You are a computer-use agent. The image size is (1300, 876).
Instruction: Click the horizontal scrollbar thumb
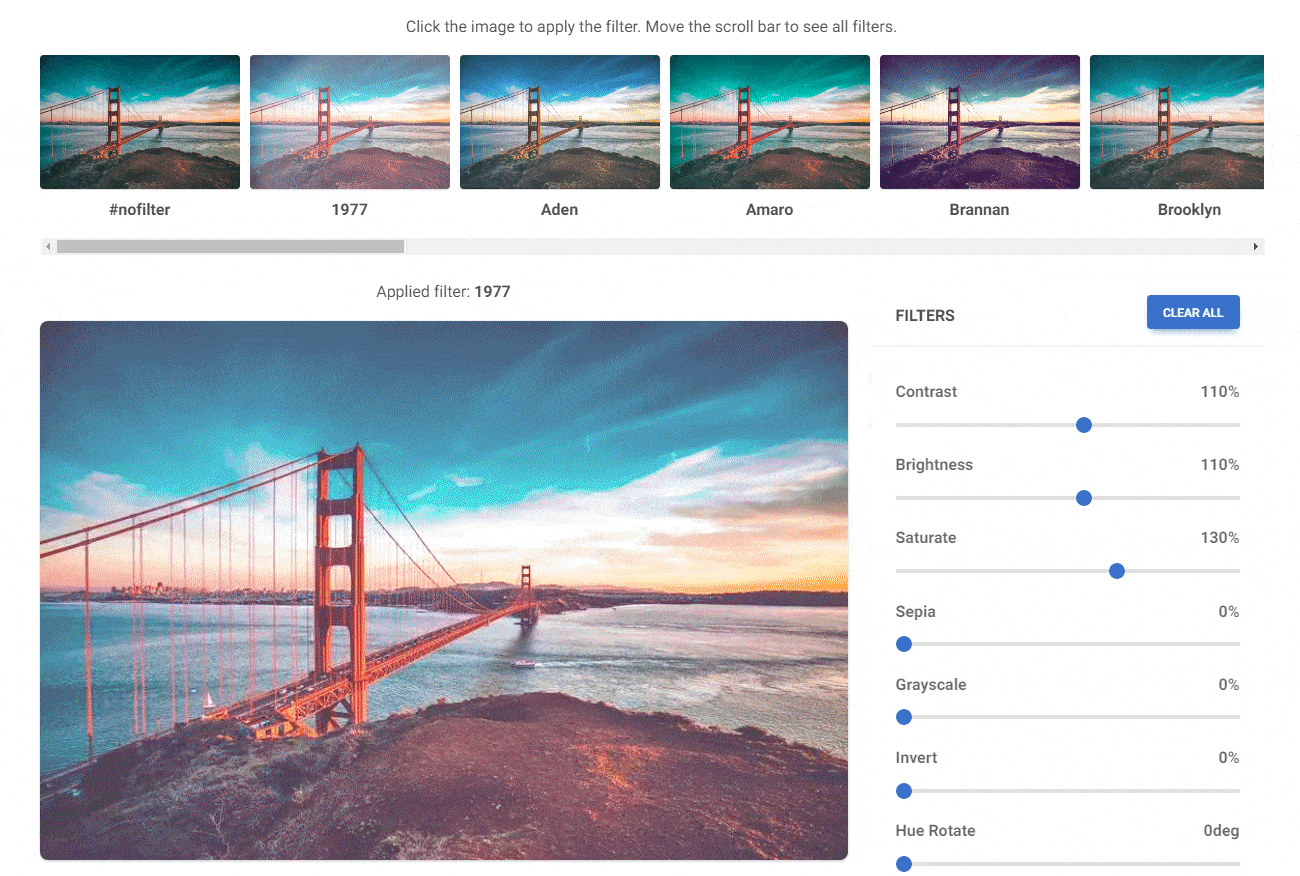230,246
